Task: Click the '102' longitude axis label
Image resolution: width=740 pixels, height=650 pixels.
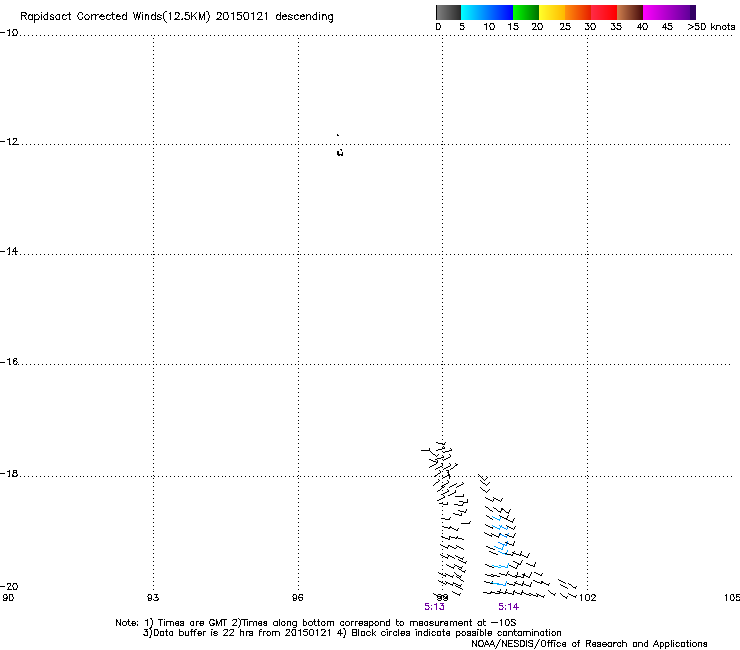Action: [x=588, y=598]
